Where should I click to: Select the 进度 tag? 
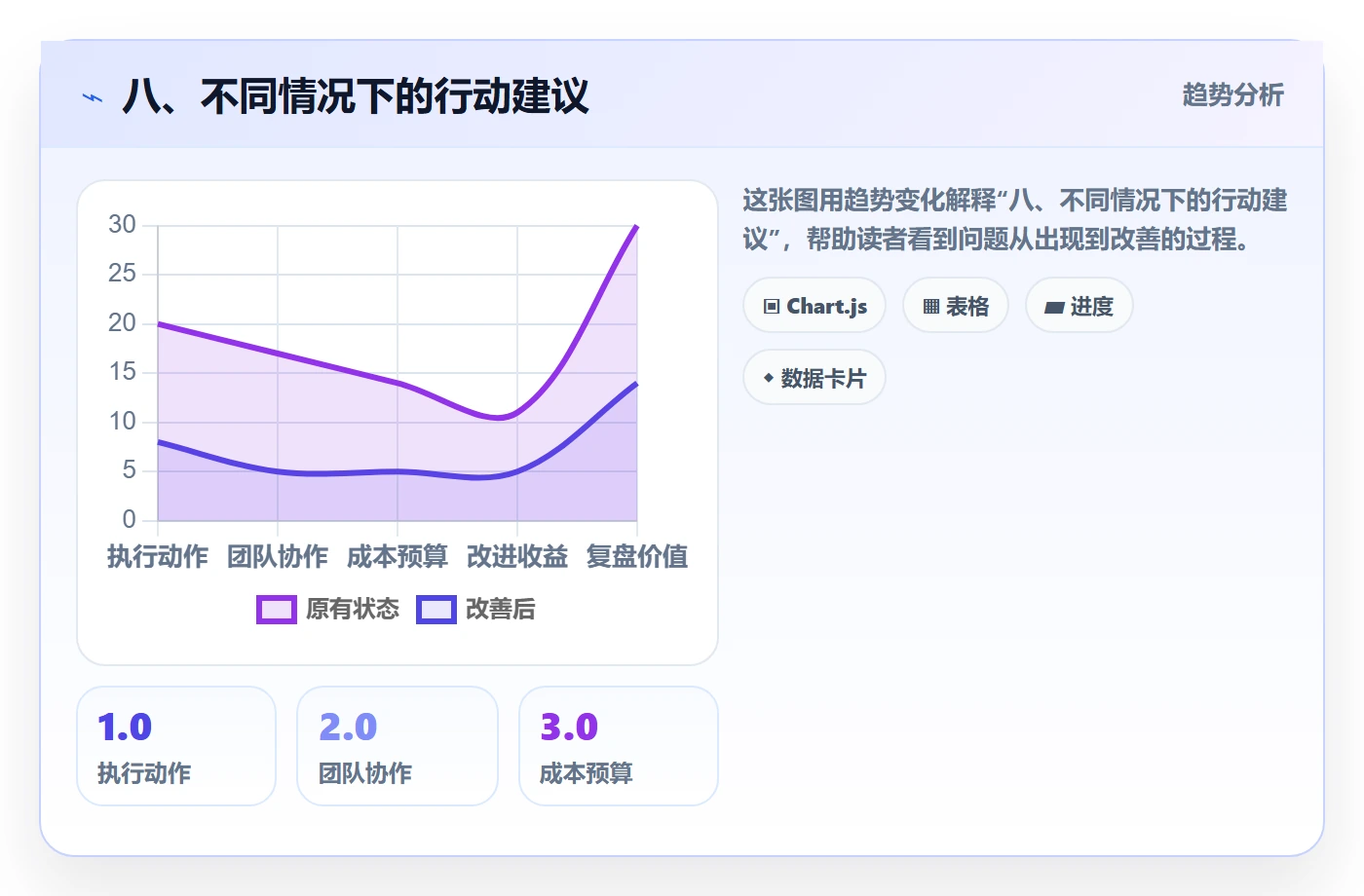[1080, 306]
